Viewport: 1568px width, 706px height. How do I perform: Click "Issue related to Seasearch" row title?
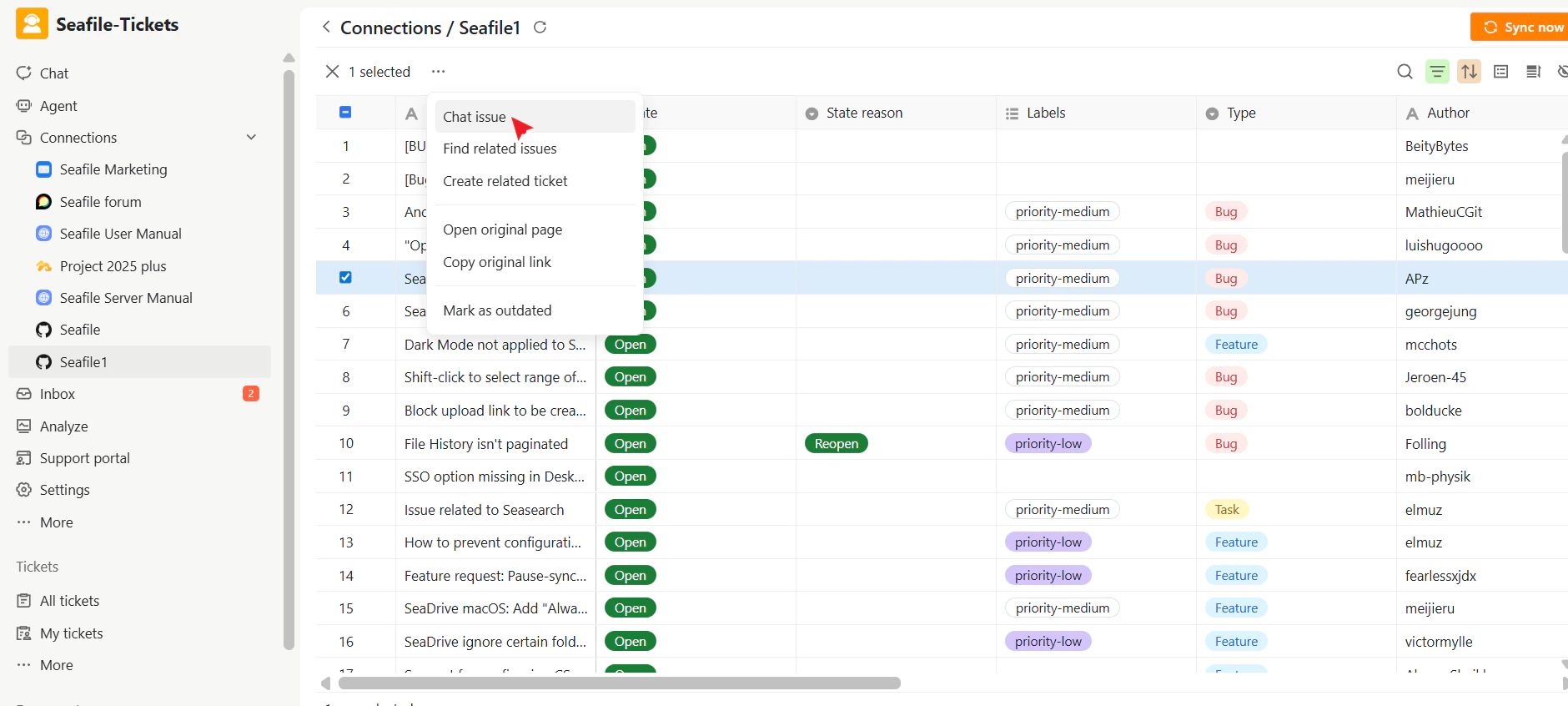[484, 510]
